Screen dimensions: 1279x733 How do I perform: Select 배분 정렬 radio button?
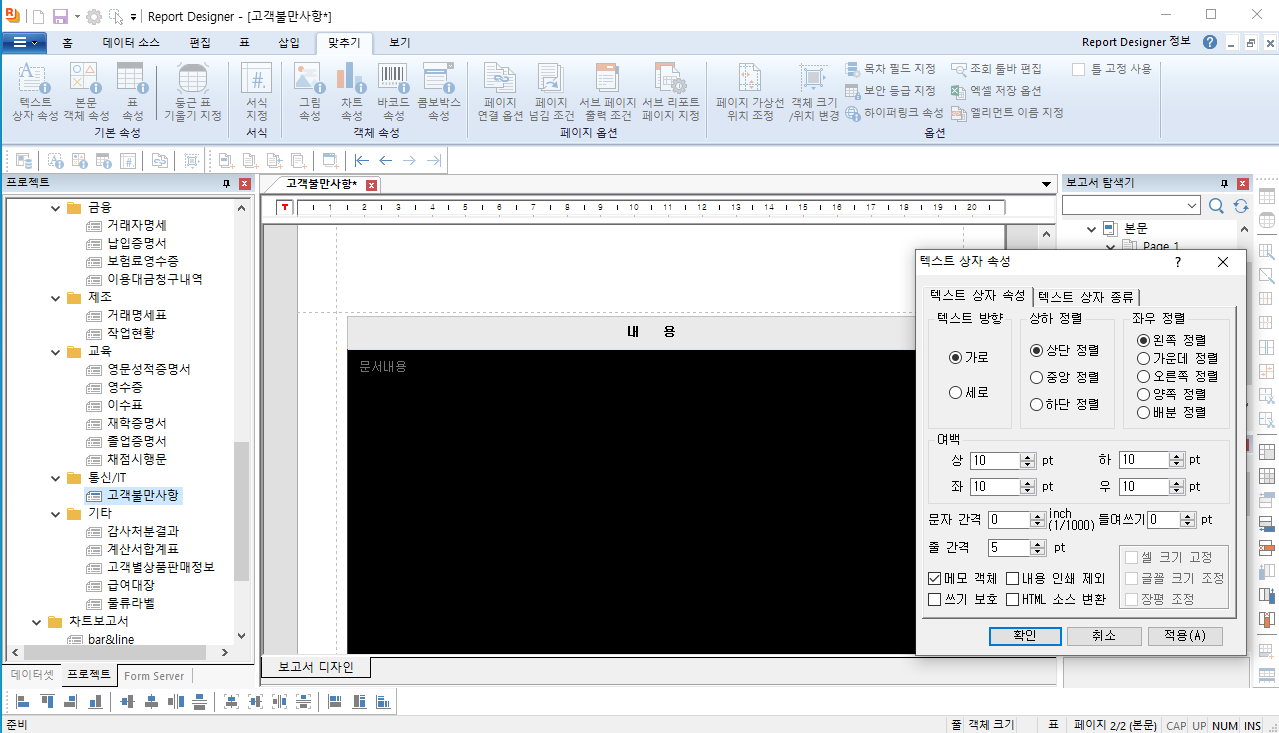coord(1143,412)
